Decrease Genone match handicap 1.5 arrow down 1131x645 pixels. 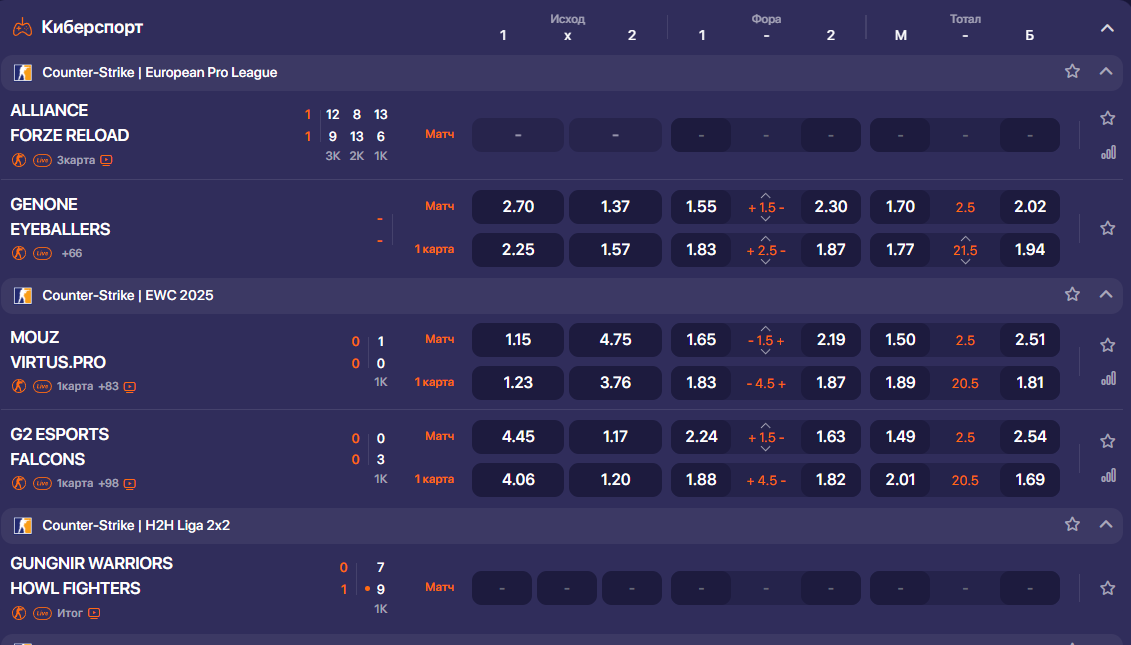(x=765, y=219)
